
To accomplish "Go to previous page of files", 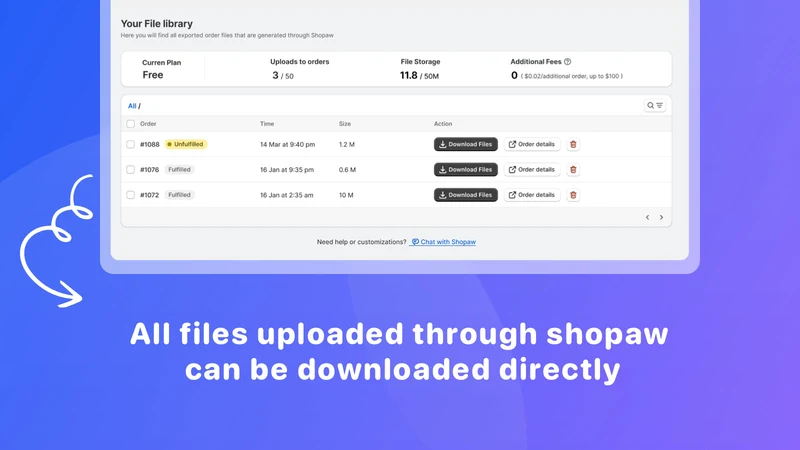I will click(x=647, y=217).
